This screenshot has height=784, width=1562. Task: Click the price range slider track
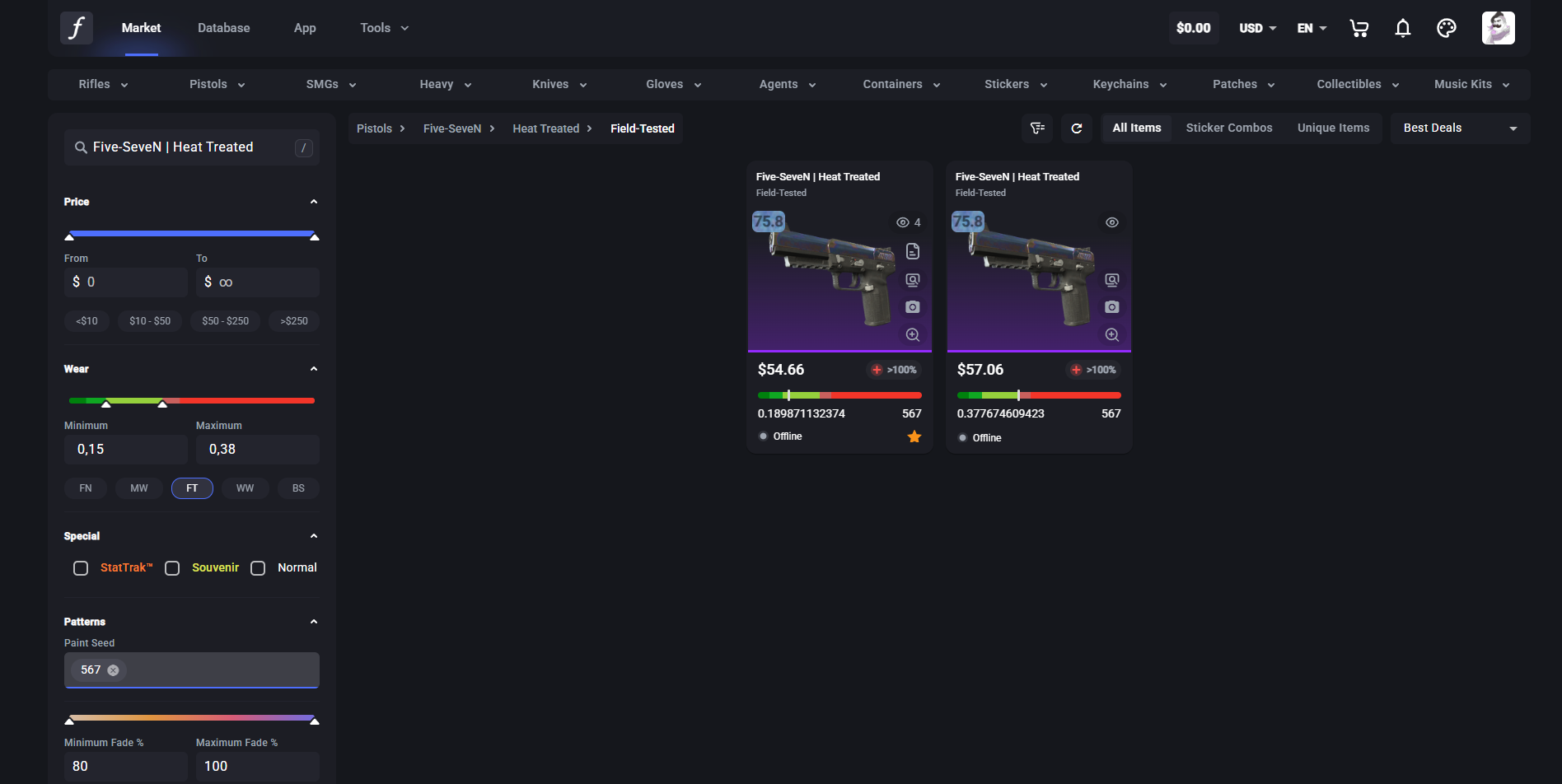(192, 234)
